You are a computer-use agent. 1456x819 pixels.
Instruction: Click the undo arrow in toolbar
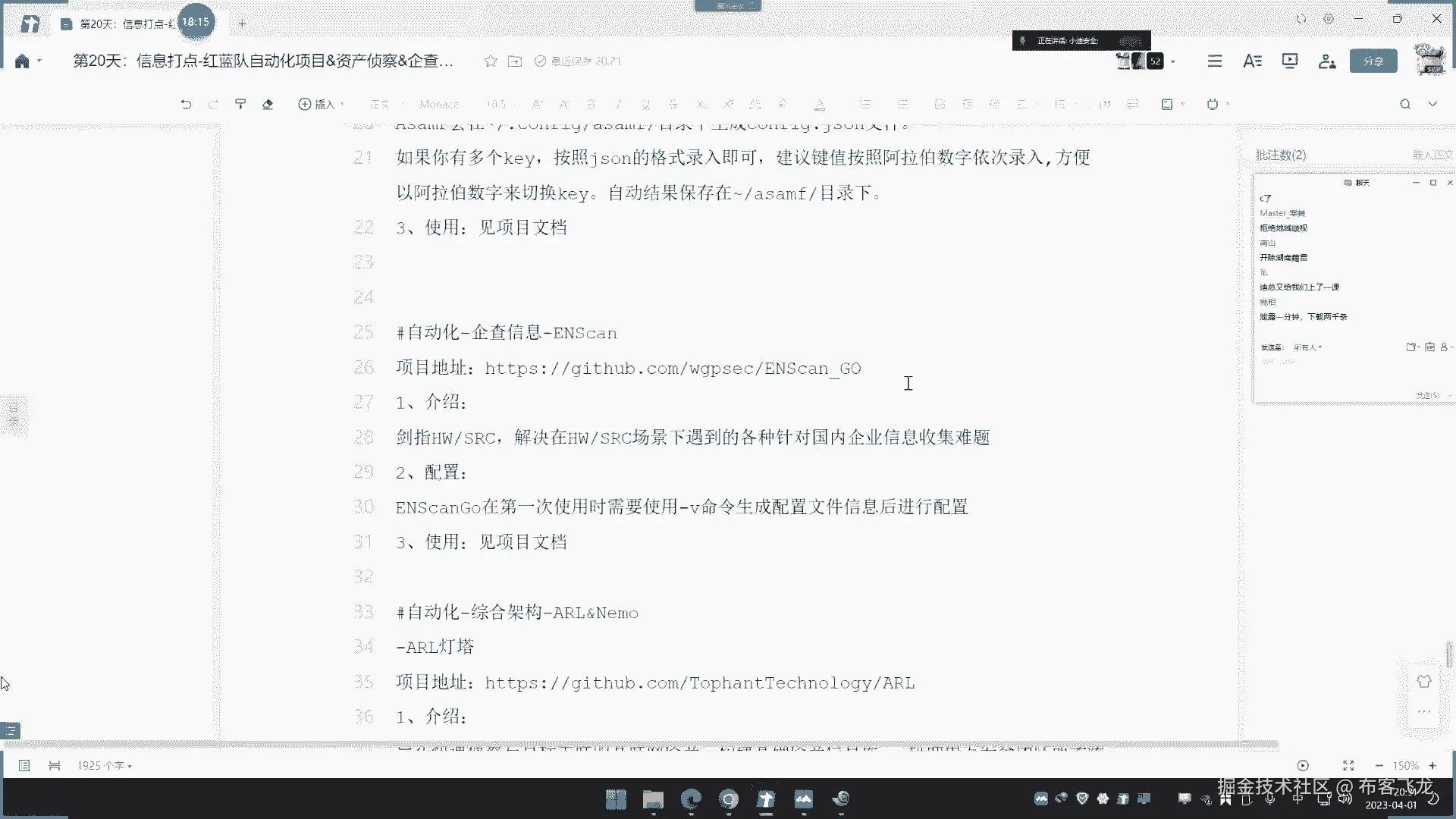tap(186, 104)
